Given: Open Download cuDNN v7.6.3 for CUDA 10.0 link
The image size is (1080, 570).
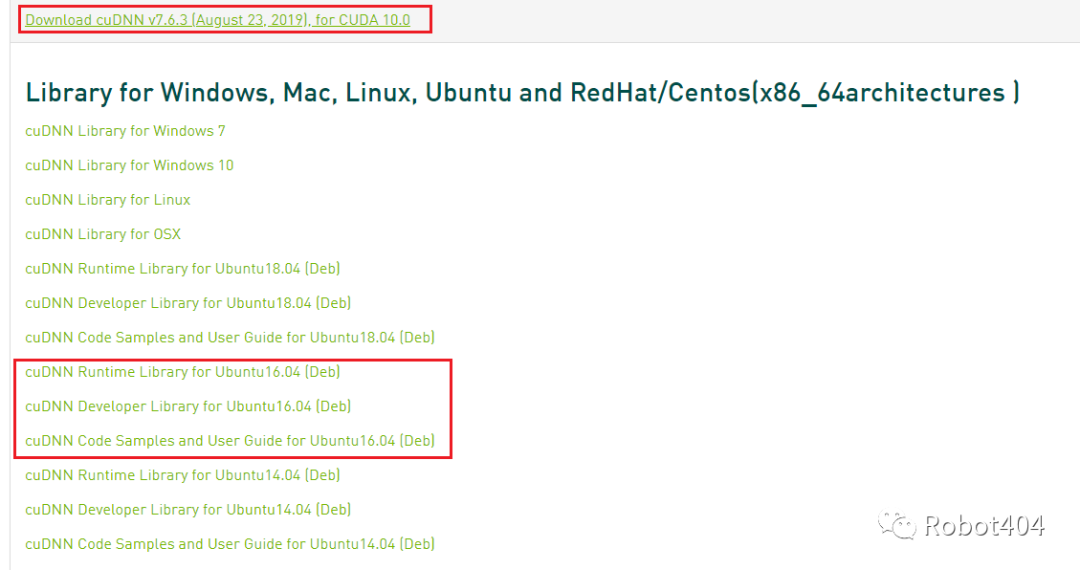Looking at the screenshot, I should tap(218, 20).
